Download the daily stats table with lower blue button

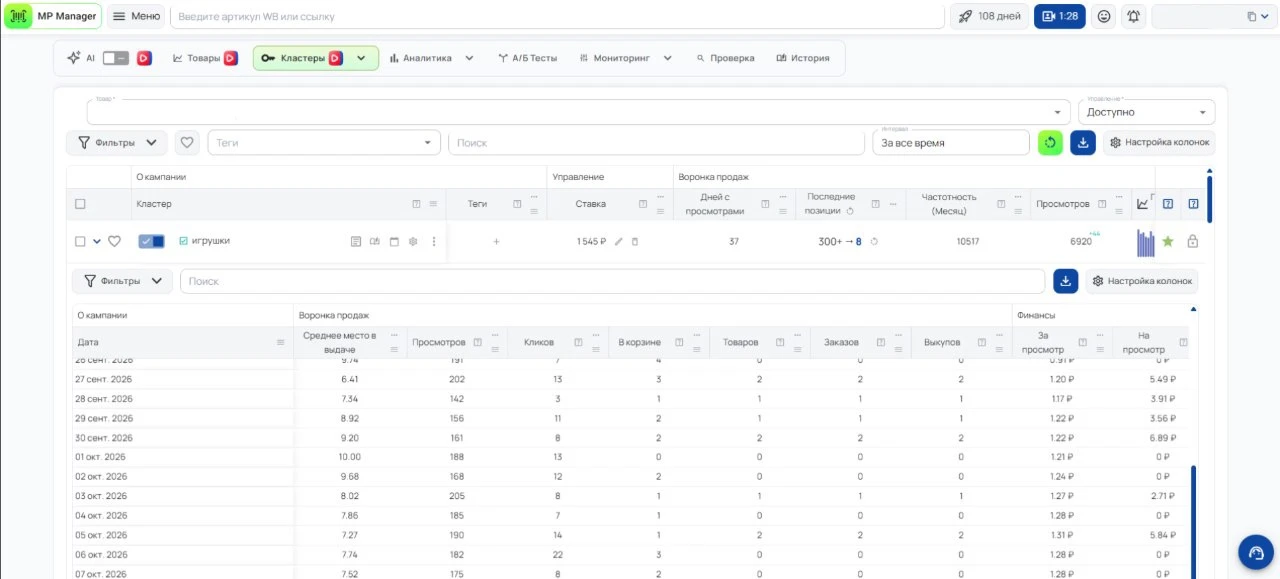(1066, 281)
